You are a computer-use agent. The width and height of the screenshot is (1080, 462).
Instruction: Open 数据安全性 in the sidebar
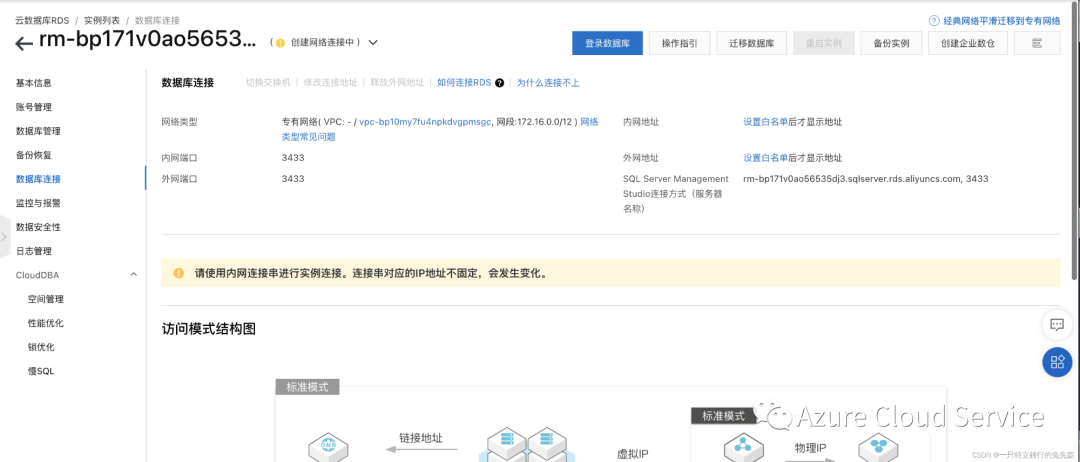coord(39,227)
